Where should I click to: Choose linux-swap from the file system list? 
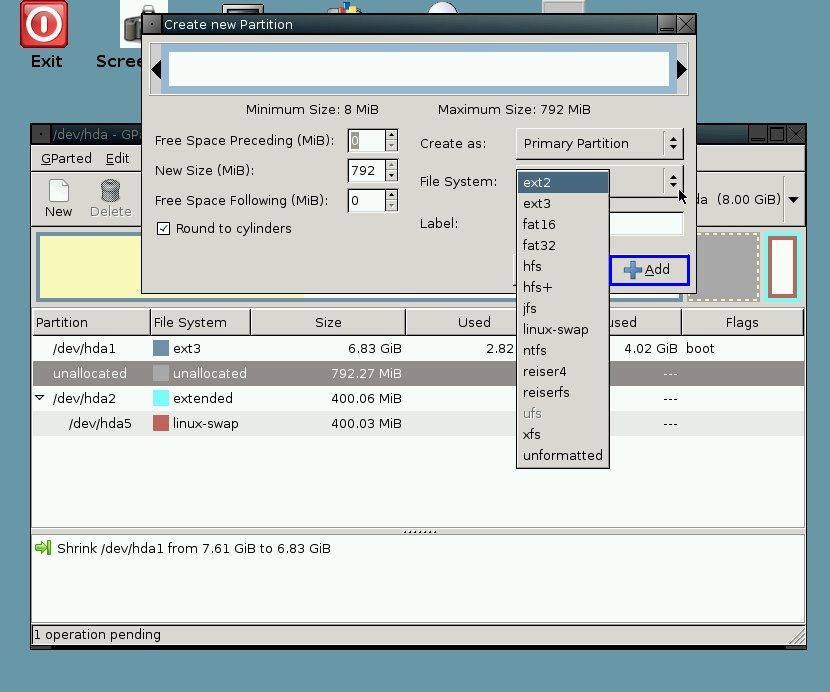tap(563, 329)
